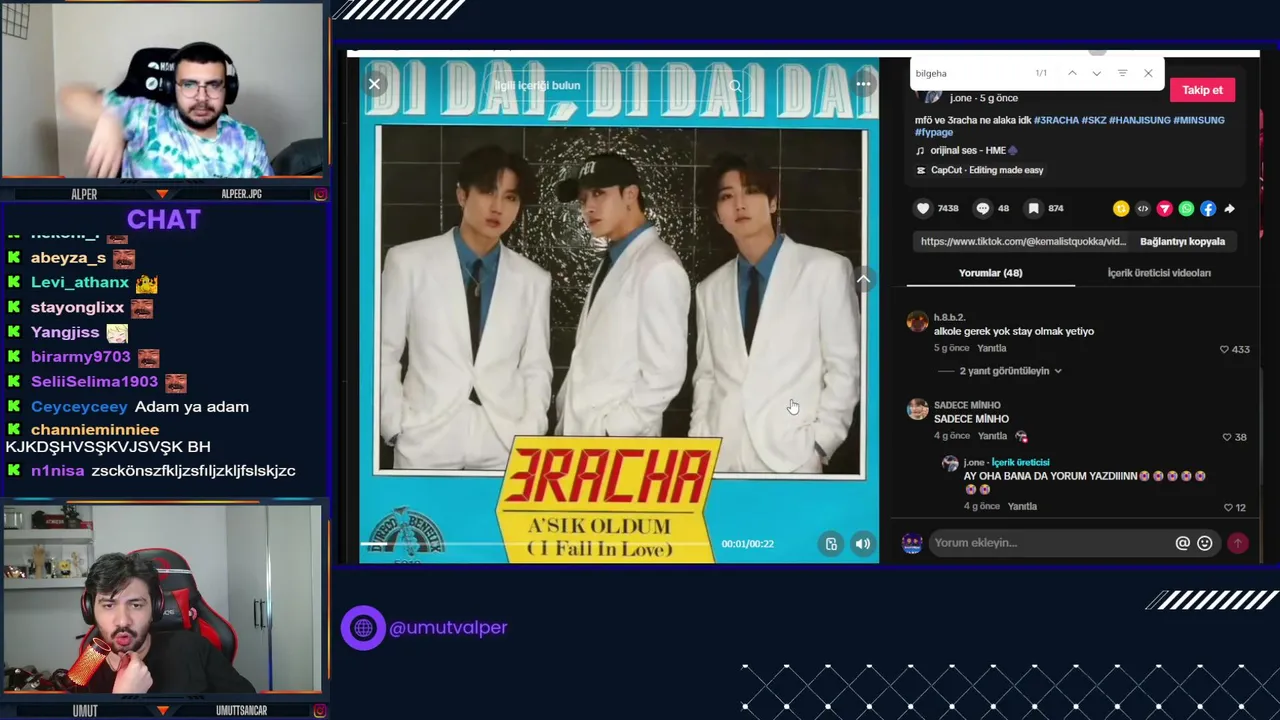The image size is (1280, 720).
Task: Open the h.8.b.2. commenter avatar
Action: pos(917,321)
